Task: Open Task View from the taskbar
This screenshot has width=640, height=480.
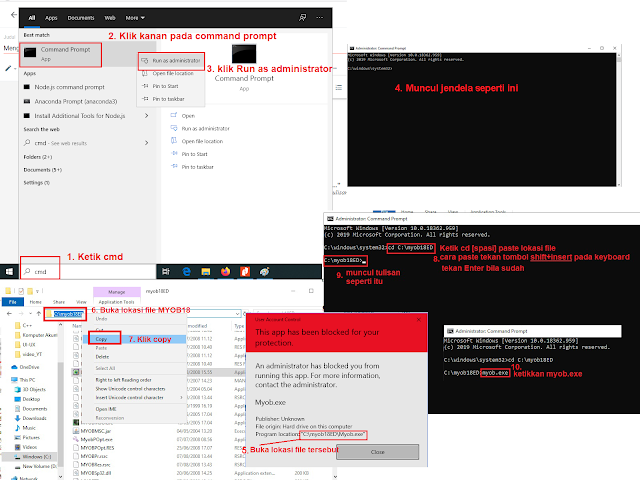Action: coord(166,271)
